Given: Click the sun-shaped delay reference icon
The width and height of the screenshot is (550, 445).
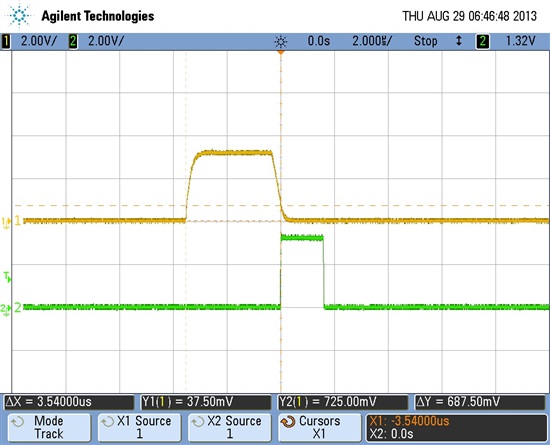Looking at the screenshot, I should (281, 42).
